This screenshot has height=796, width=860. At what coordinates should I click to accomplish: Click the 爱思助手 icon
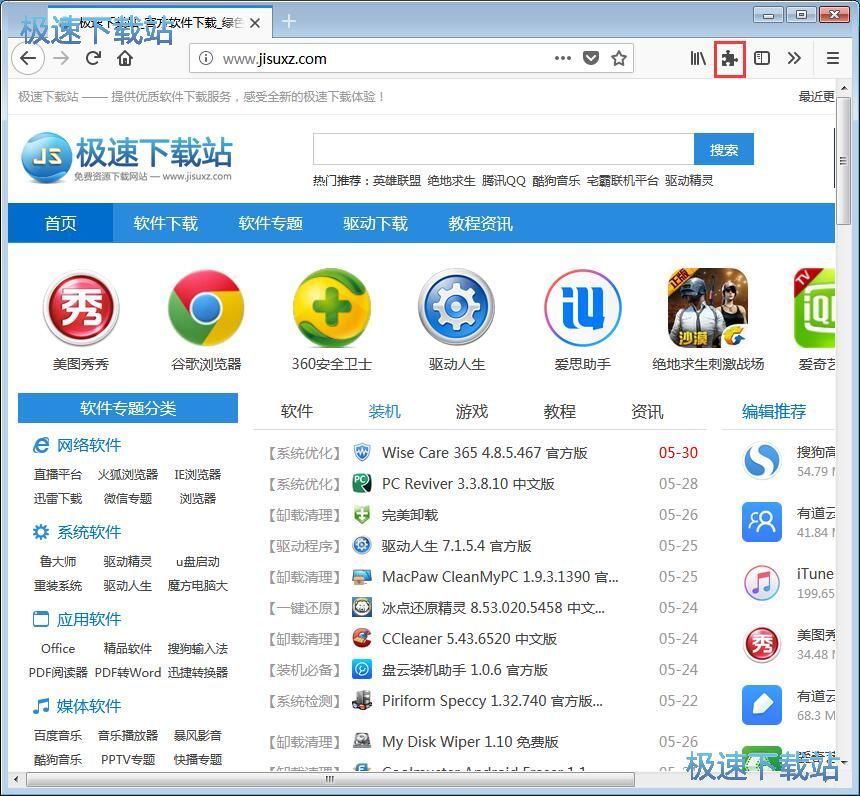(582, 308)
